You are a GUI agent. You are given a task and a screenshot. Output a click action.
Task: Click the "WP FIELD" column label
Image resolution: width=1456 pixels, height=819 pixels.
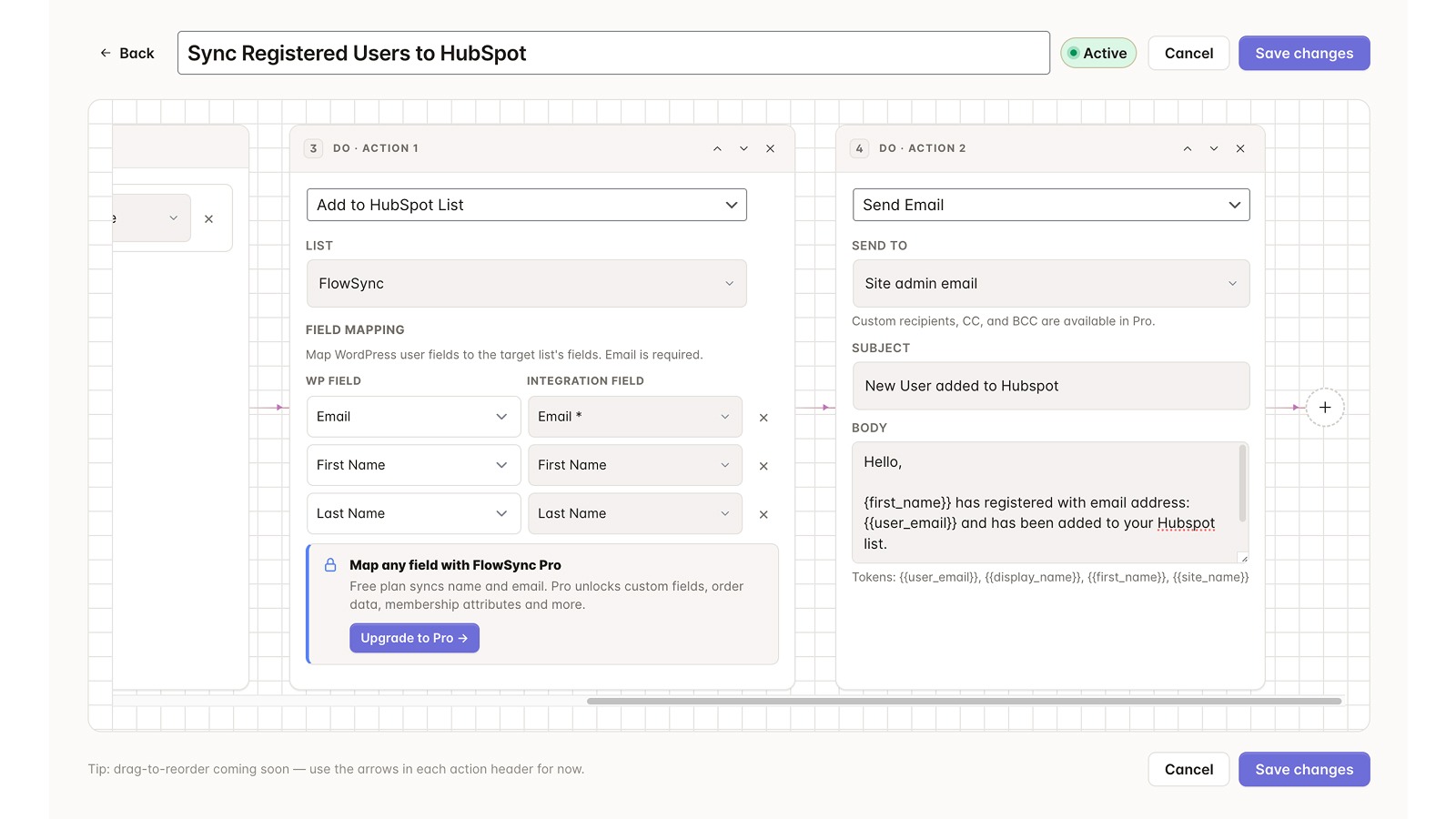point(333,381)
